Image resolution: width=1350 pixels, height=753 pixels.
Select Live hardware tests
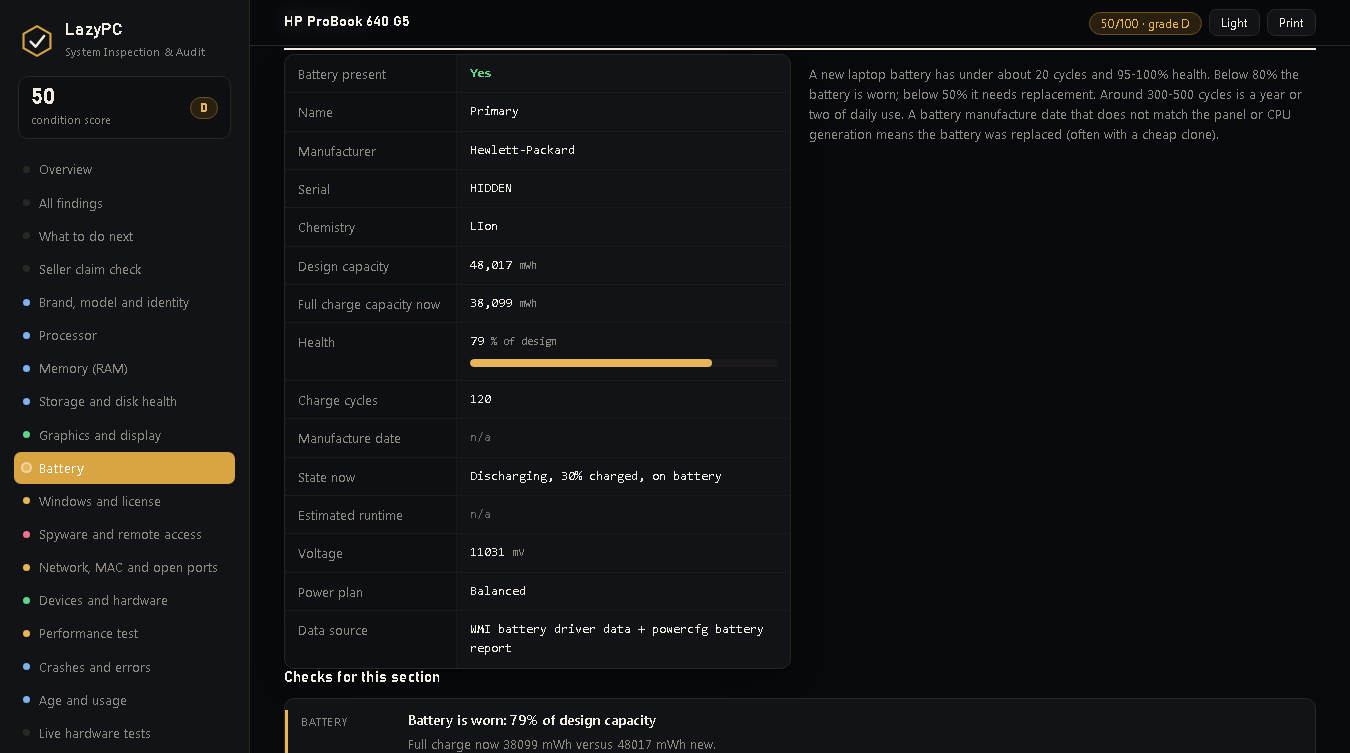[x=124, y=733]
